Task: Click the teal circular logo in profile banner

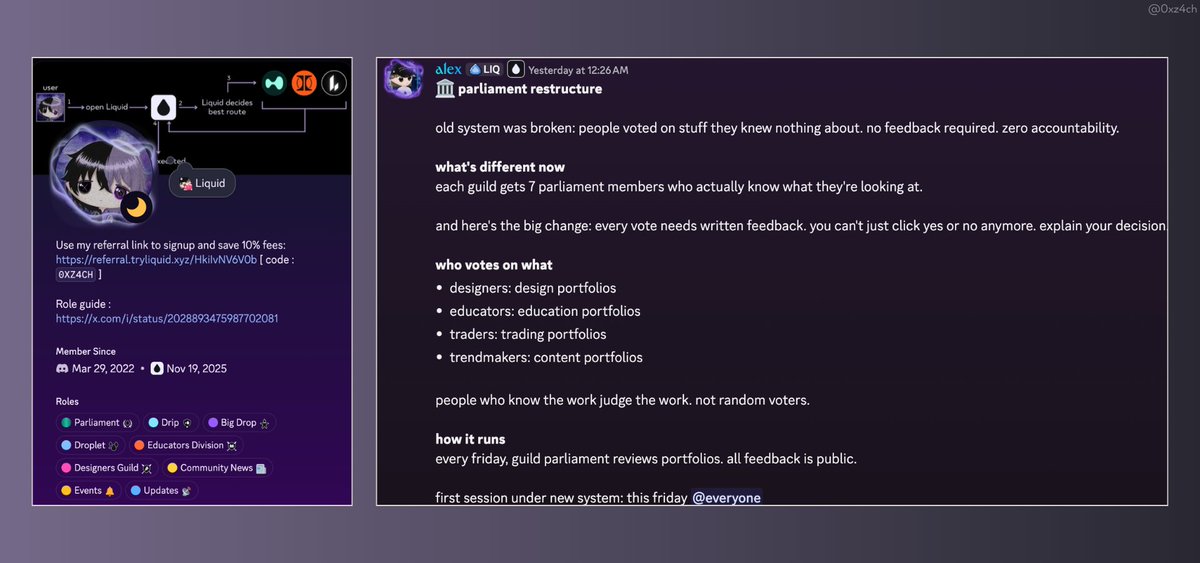Action: [274, 83]
